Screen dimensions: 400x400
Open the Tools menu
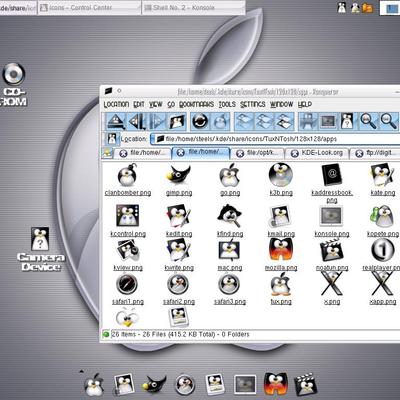[x=227, y=104]
